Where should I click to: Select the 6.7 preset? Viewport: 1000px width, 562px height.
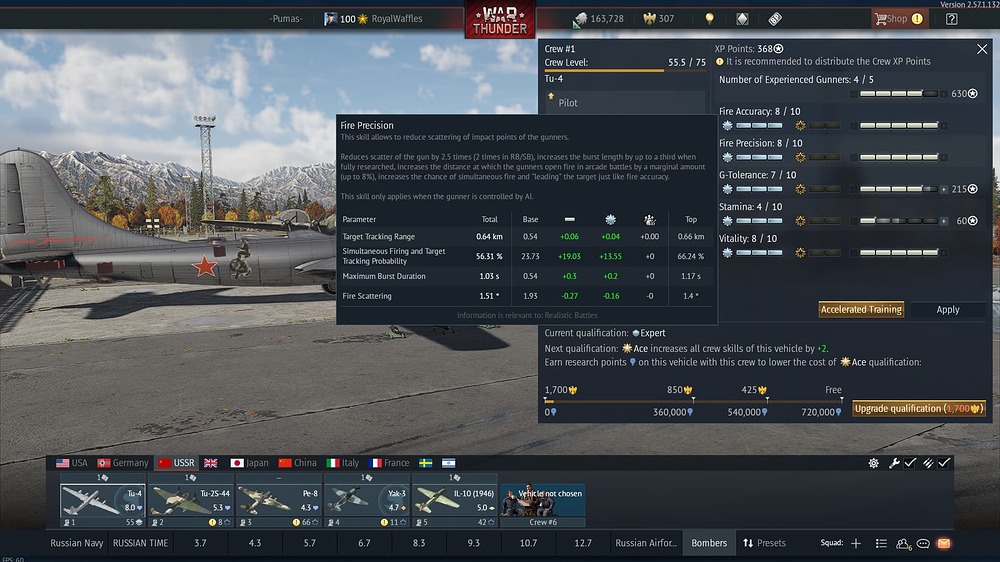pos(364,543)
